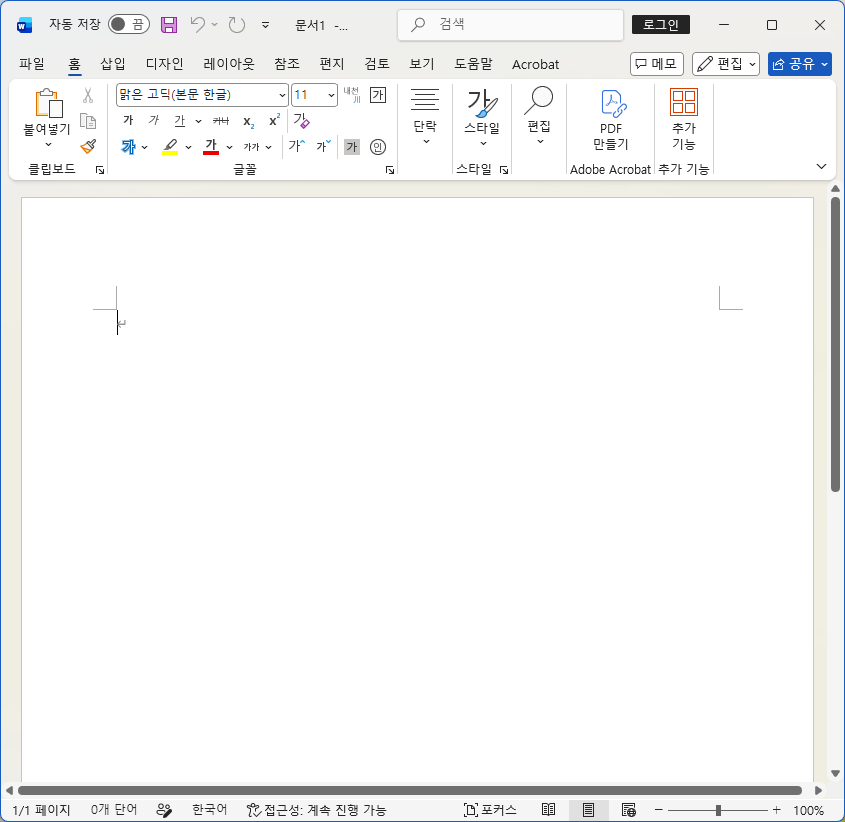Viewport: 845px width, 822px height.
Task: Click the phonetic guide 내천 icon
Action: [x=352, y=95]
